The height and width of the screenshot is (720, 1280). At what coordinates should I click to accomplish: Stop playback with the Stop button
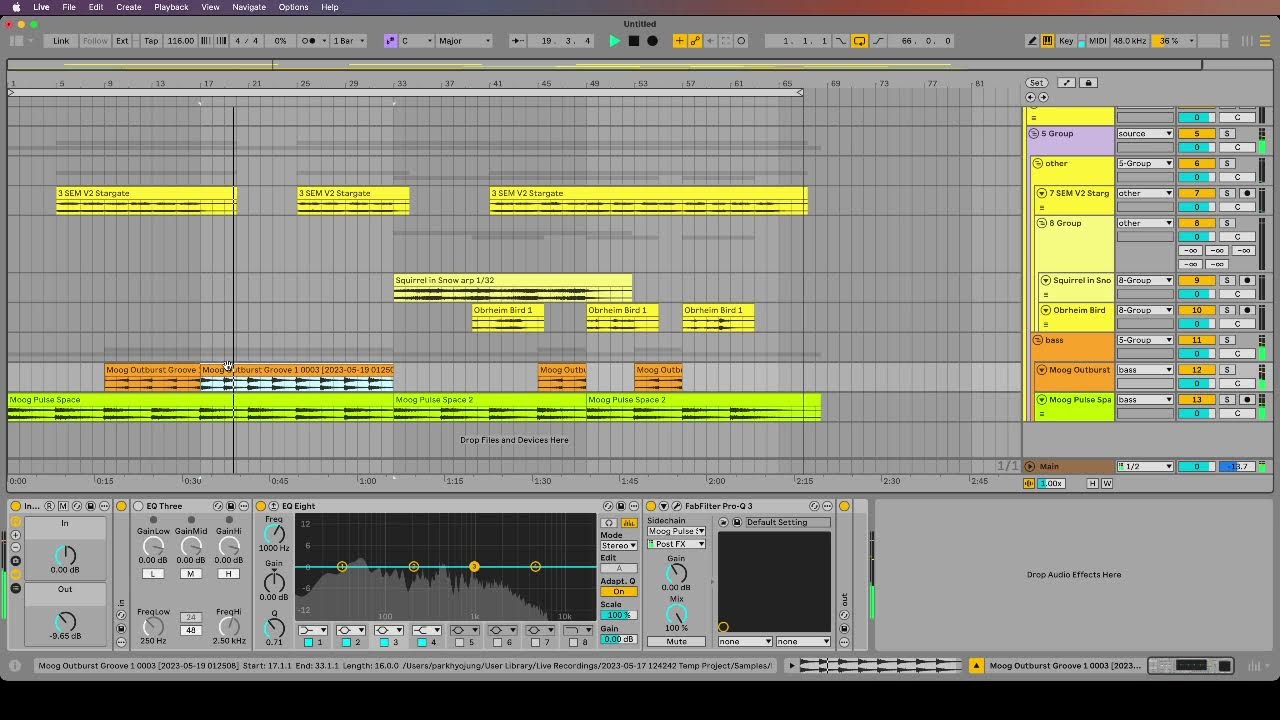click(634, 41)
